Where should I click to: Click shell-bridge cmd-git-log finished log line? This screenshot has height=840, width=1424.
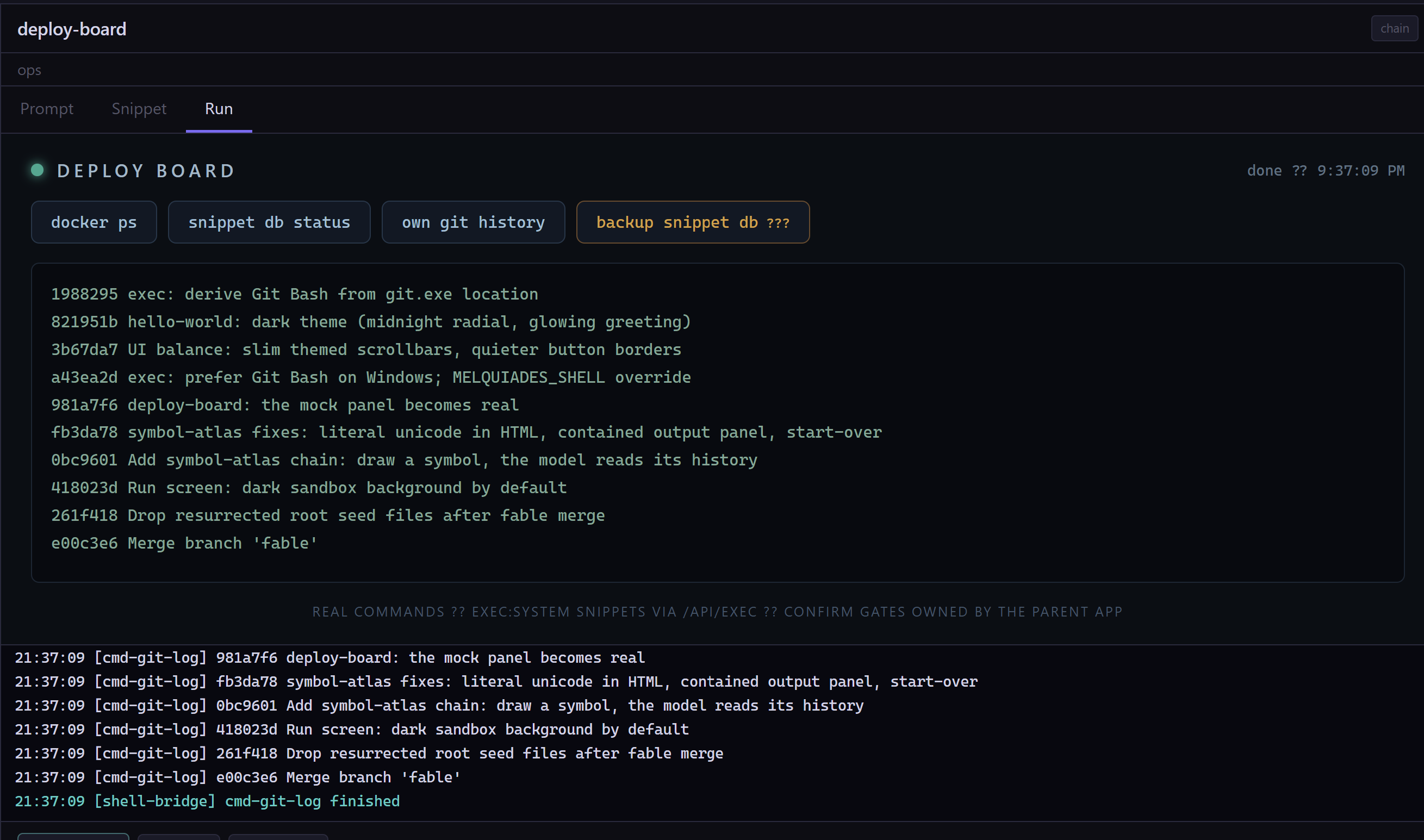[x=207, y=801]
